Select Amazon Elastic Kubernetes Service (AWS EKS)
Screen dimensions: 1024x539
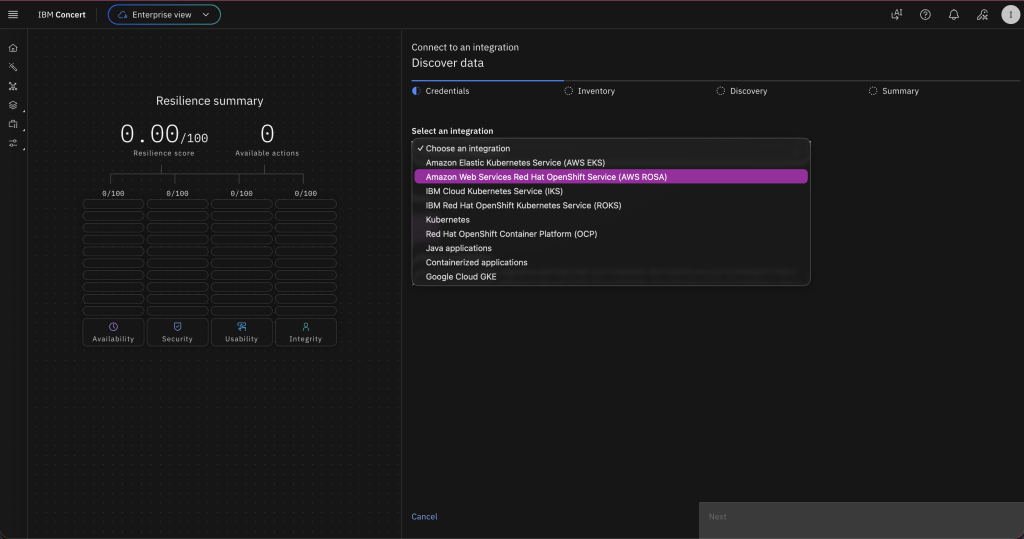click(x=611, y=163)
